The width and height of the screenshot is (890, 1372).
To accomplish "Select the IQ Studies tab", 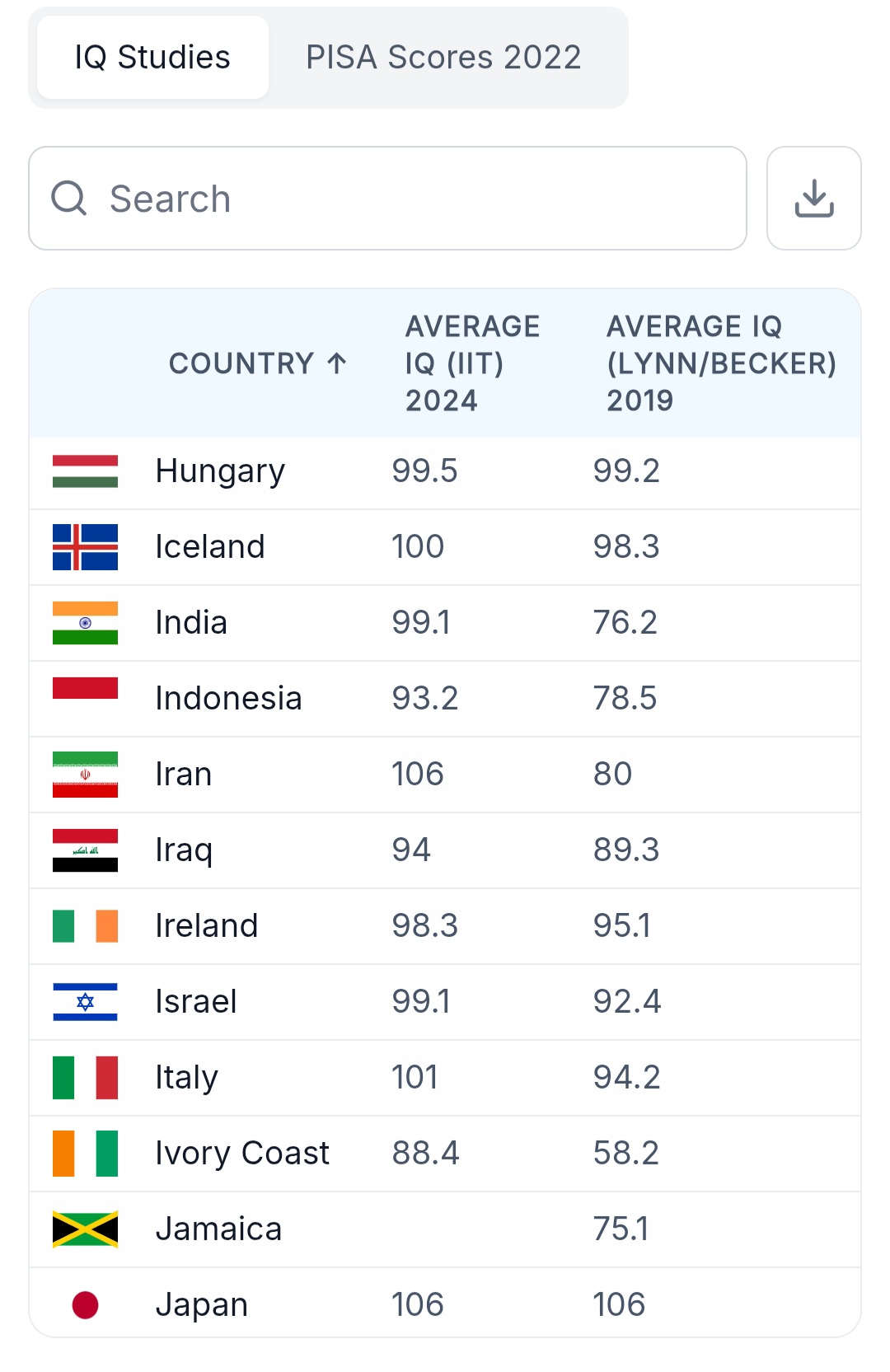I will click(x=152, y=58).
